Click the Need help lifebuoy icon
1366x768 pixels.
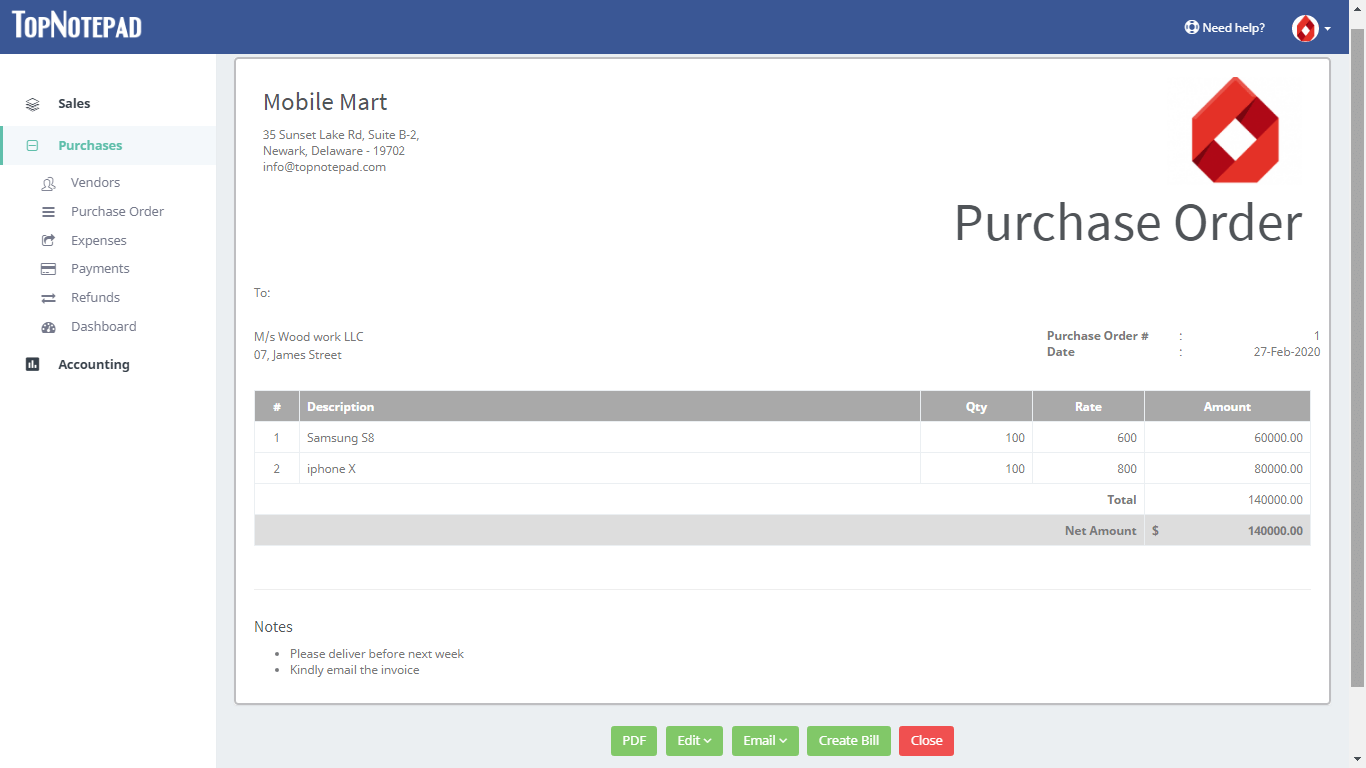(1191, 28)
